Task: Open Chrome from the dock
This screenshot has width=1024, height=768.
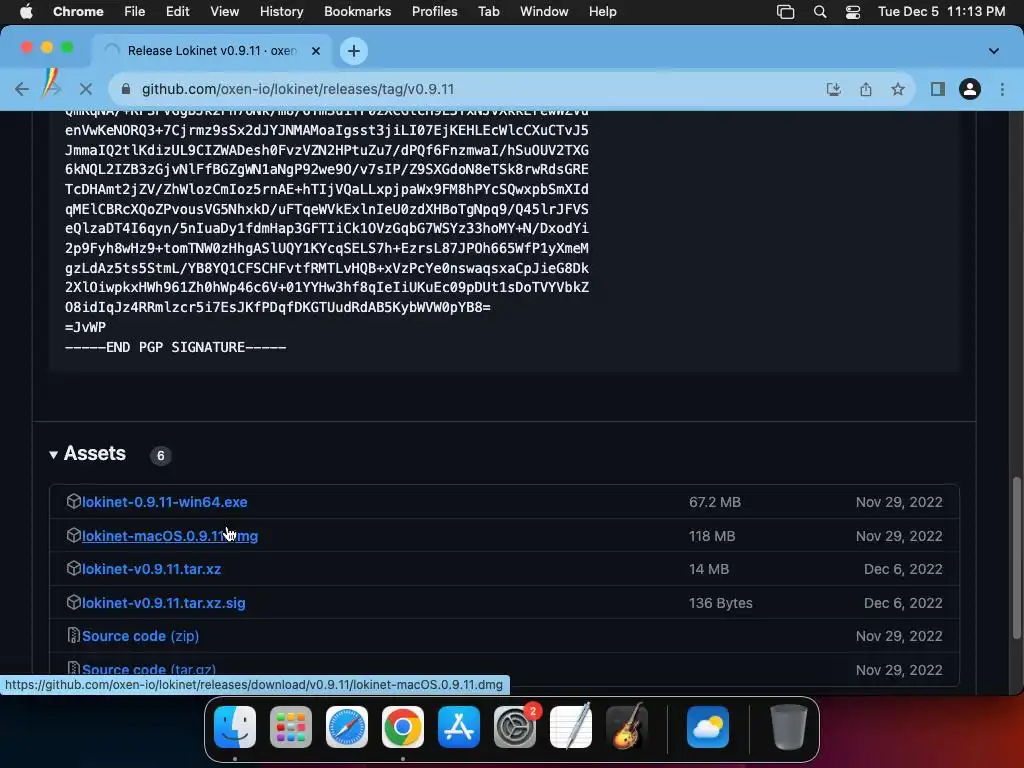Action: point(403,726)
